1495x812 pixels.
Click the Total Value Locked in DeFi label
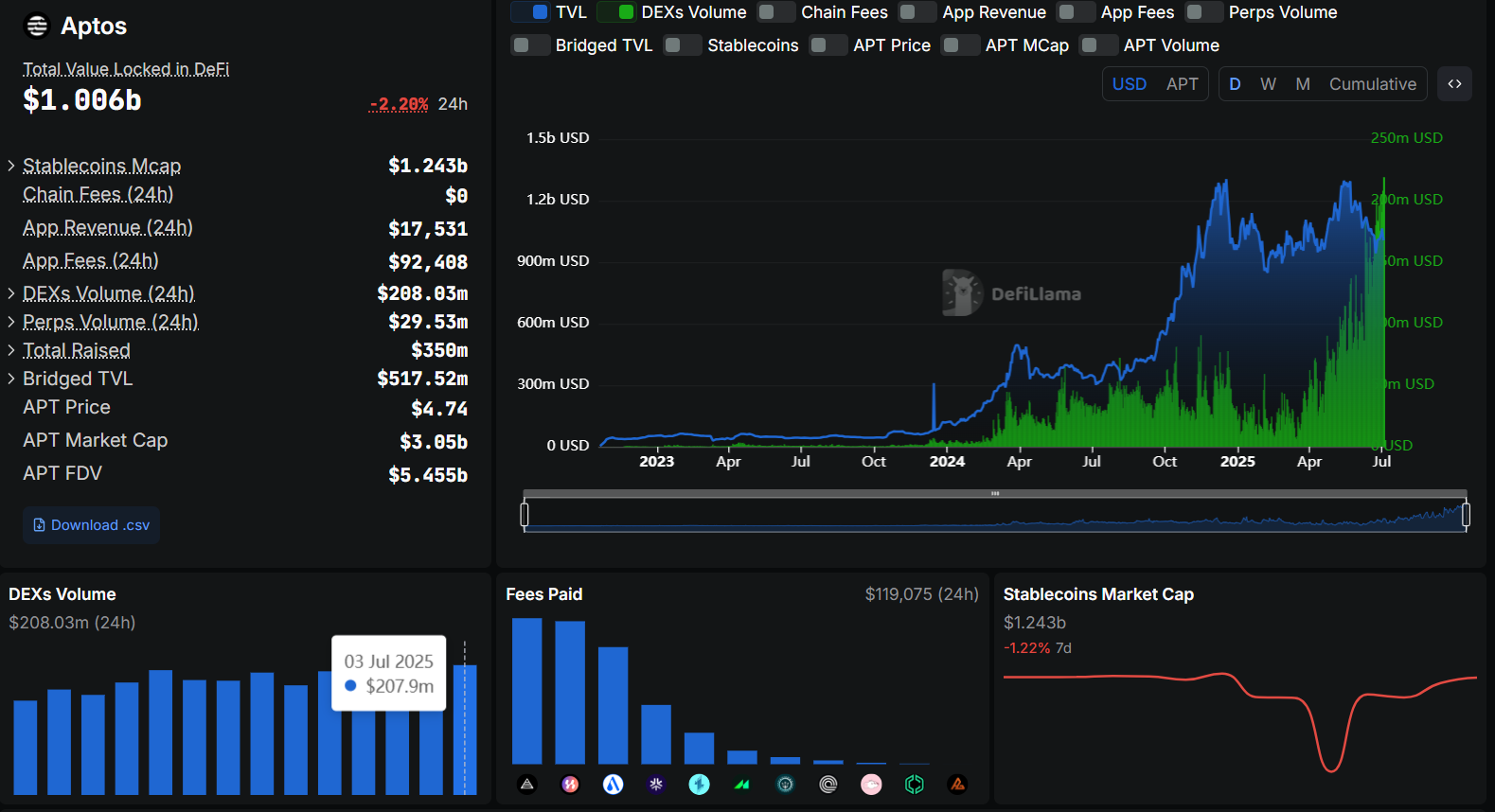coord(126,69)
